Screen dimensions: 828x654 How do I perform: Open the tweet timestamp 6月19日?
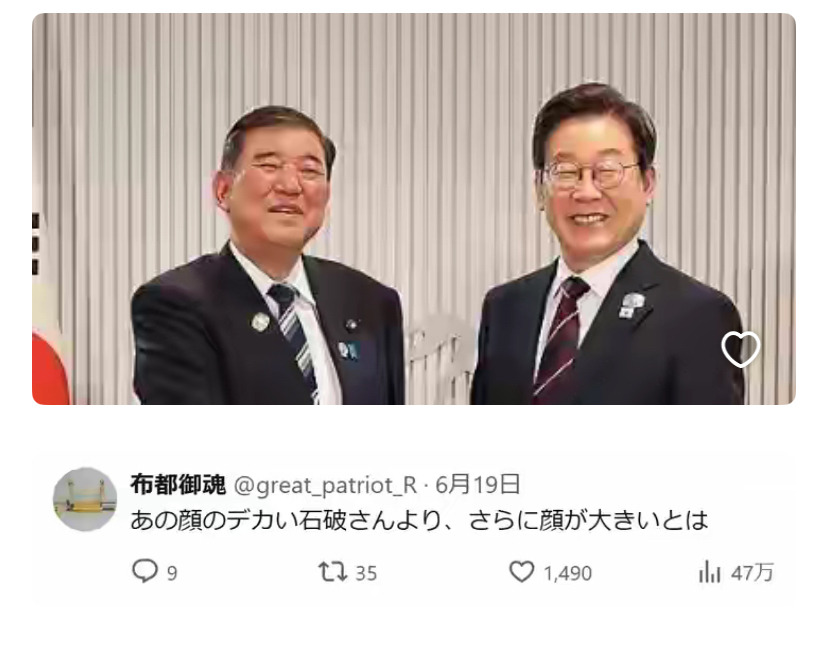(x=478, y=484)
